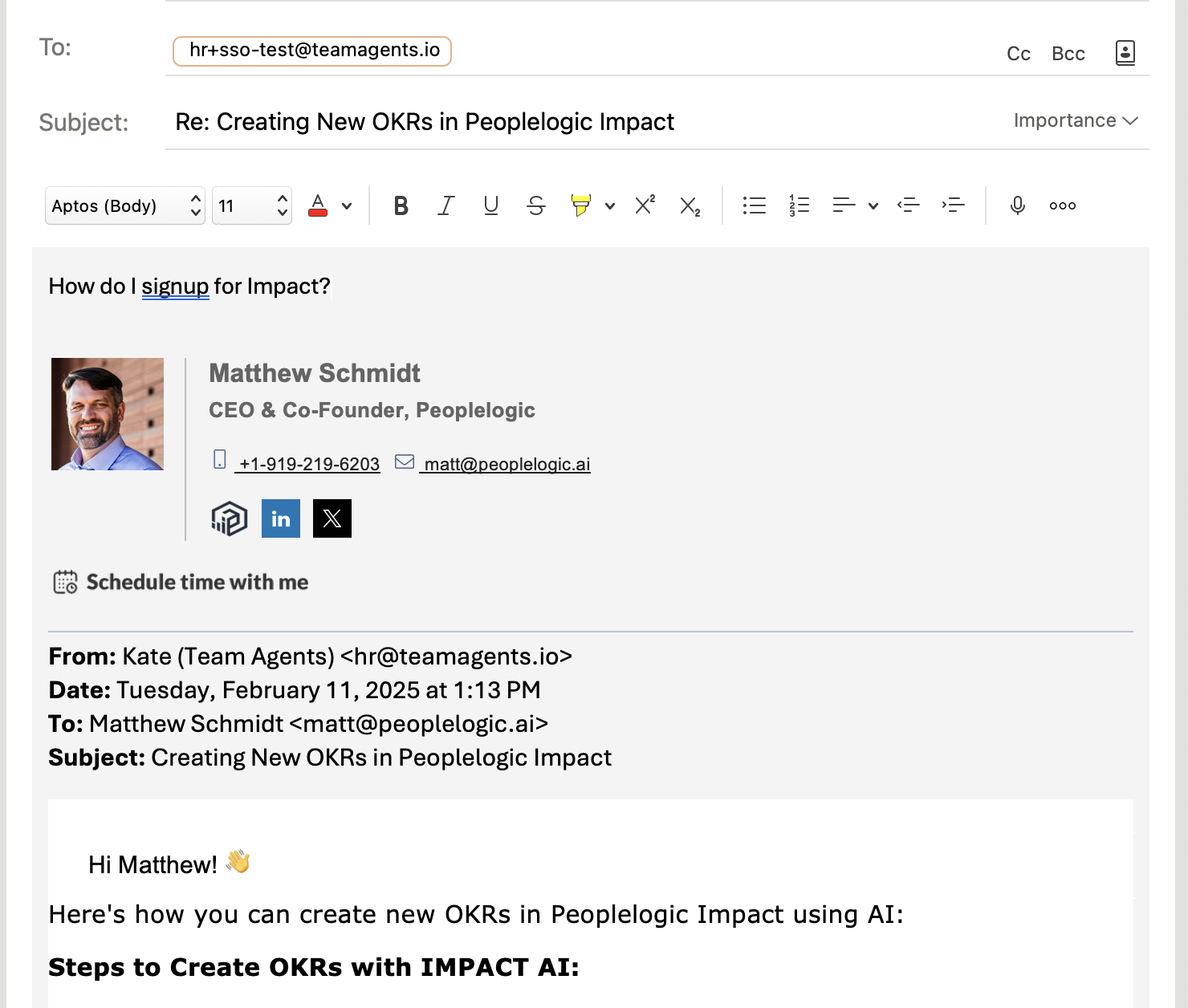Click the title CEO & Co-Founder, Peoplelogic
The image size is (1188, 1008).
(x=372, y=410)
